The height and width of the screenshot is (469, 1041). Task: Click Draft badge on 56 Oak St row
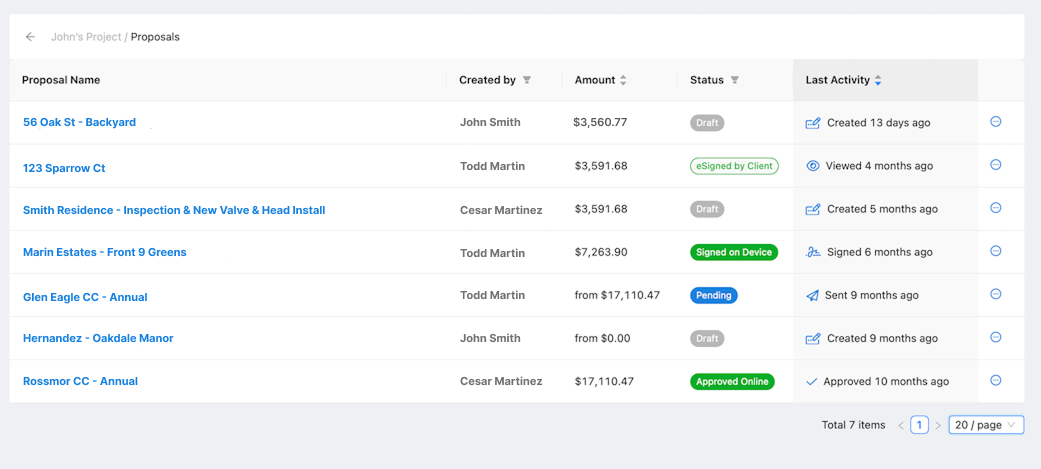pyautogui.click(x=707, y=123)
